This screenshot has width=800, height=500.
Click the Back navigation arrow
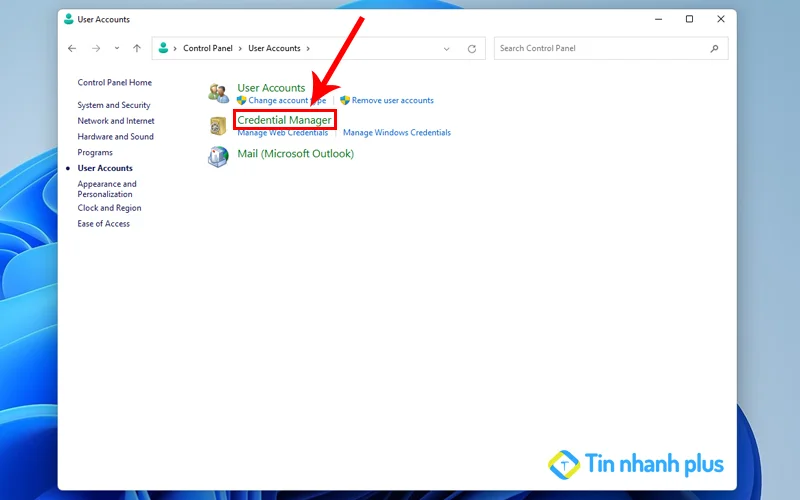[72, 48]
